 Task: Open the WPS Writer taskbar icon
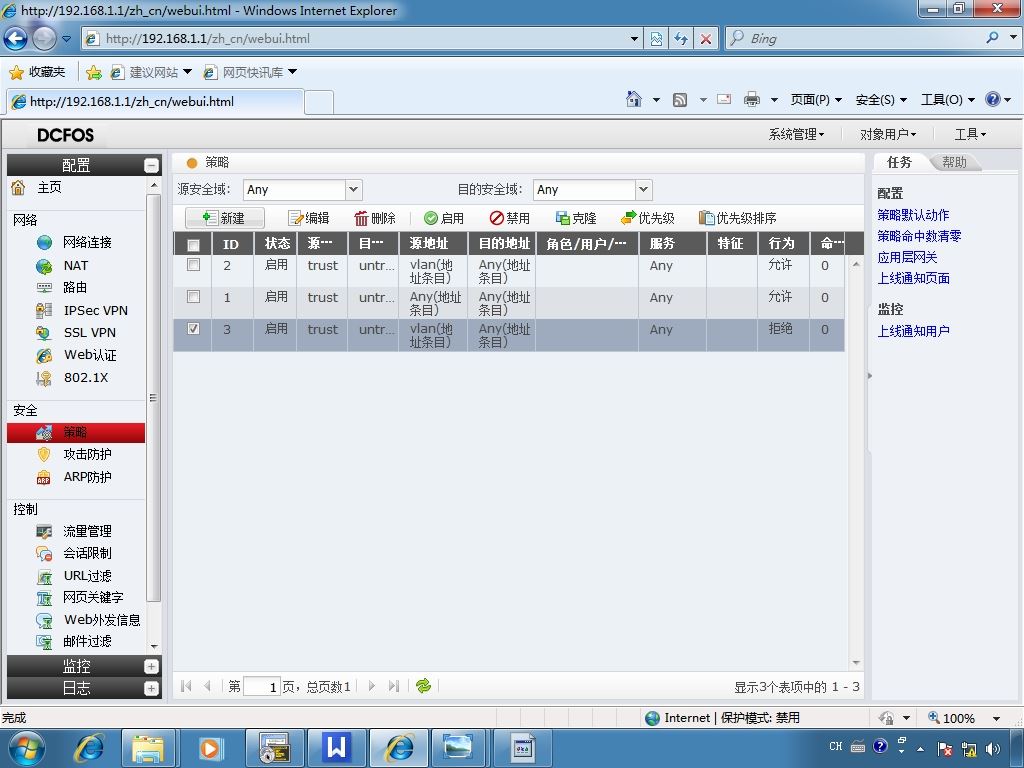tap(336, 748)
